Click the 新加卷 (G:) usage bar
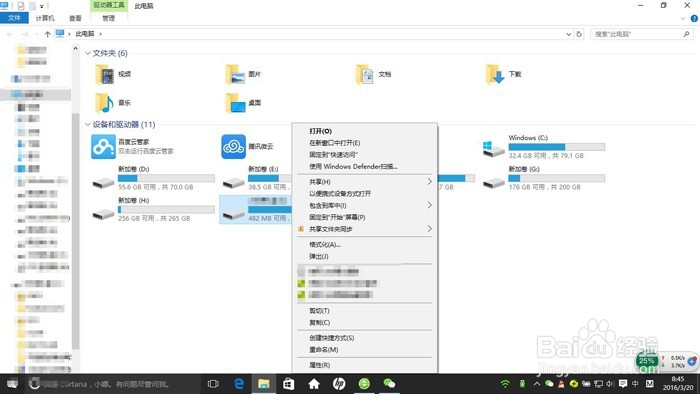 coord(557,178)
